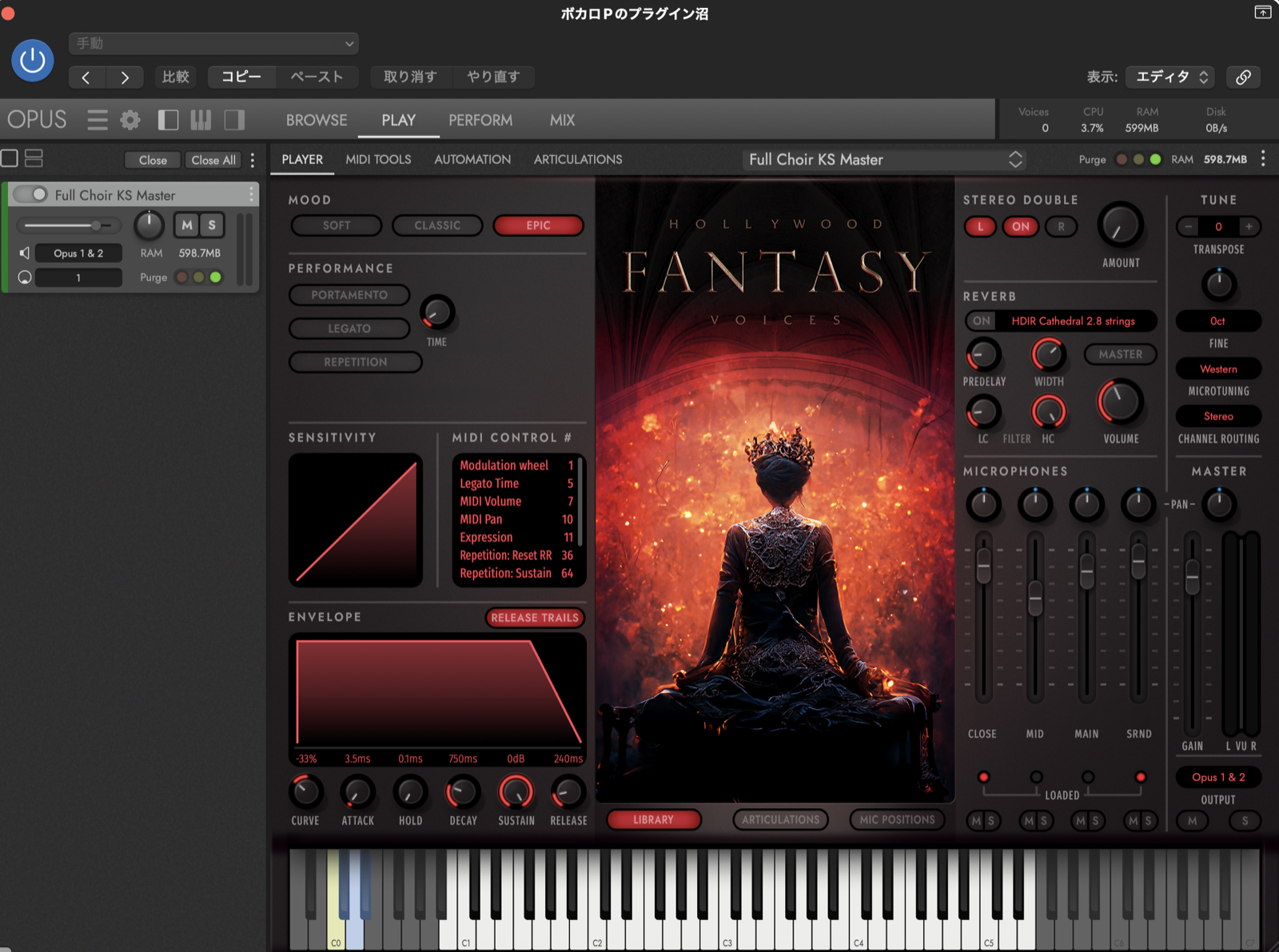Click the master GAIN fader
The width and height of the screenshot is (1279, 952).
1192,576
